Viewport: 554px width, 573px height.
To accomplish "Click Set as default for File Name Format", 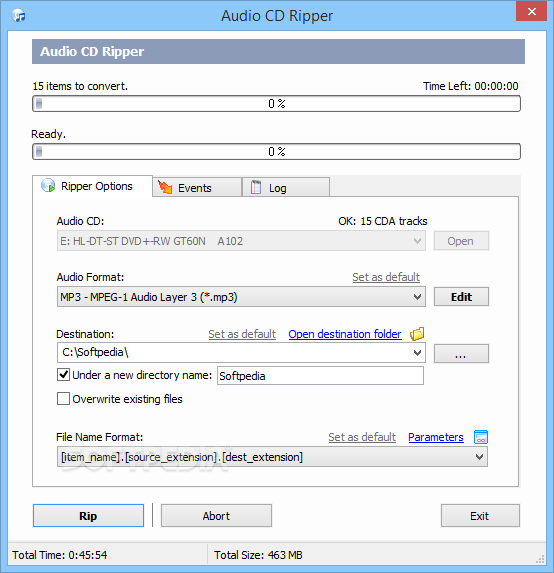I will click(362, 437).
